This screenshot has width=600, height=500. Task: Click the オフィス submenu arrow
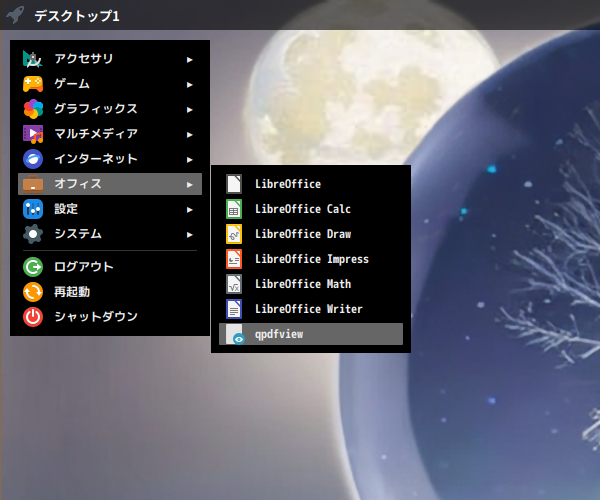(189, 185)
